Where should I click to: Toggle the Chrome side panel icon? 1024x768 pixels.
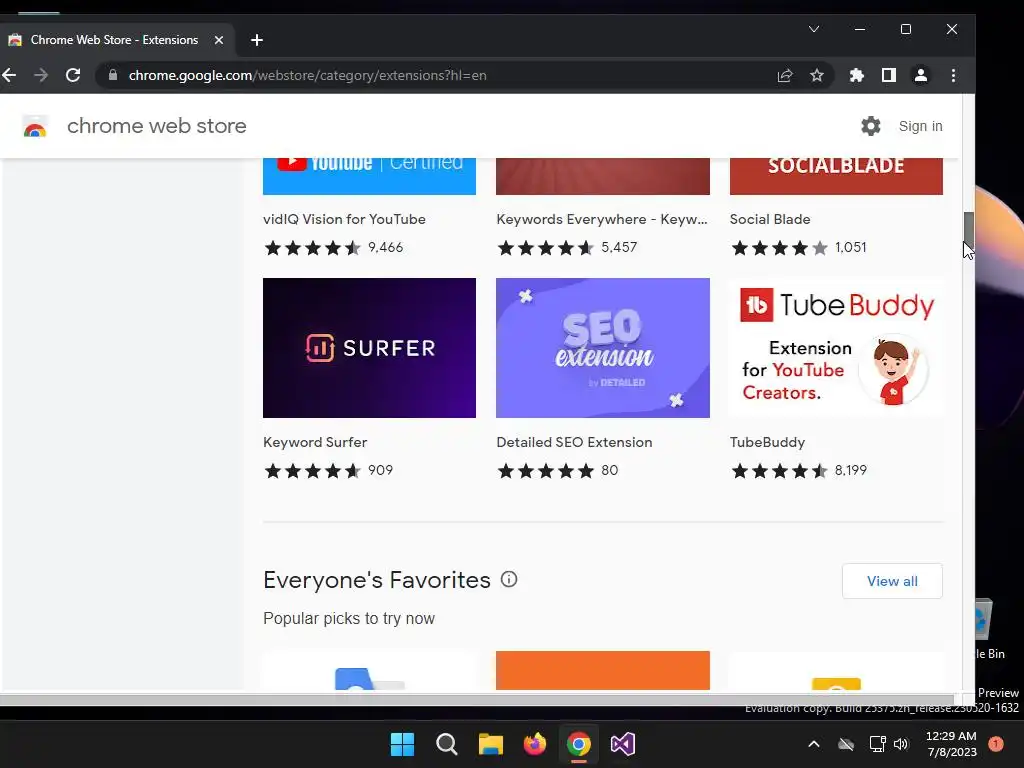(x=889, y=75)
